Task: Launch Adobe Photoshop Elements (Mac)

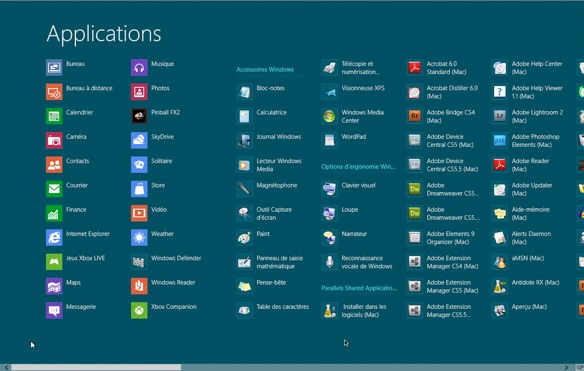Action: coord(500,140)
